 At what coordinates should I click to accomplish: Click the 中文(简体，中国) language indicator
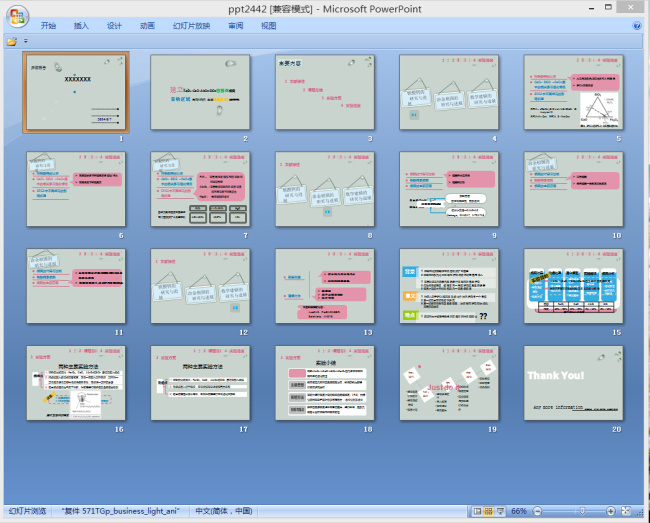224,511
